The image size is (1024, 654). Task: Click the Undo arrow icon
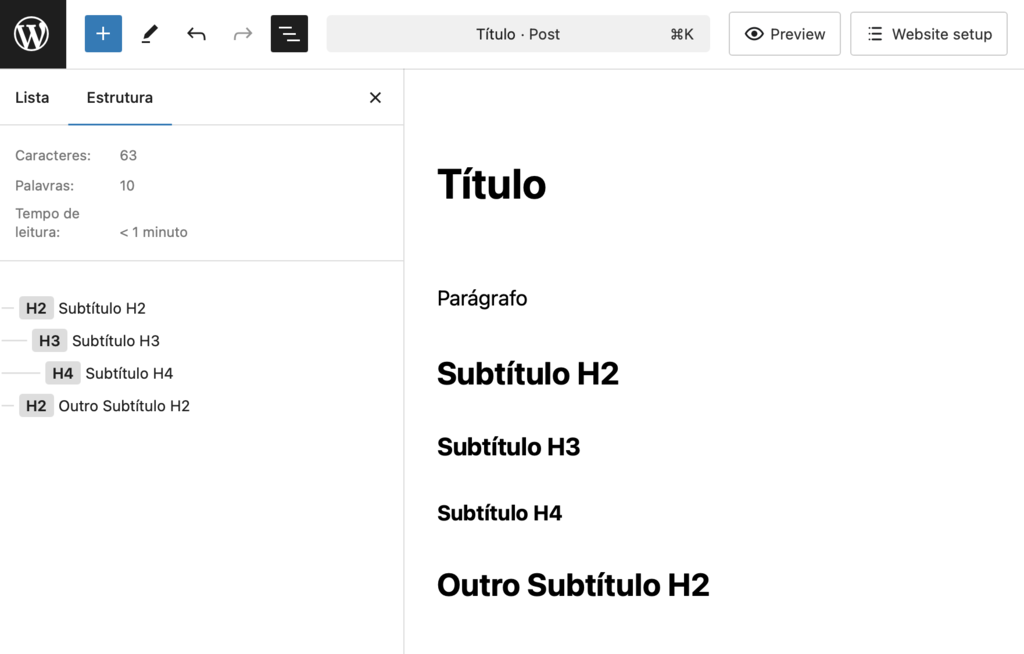[x=196, y=33]
